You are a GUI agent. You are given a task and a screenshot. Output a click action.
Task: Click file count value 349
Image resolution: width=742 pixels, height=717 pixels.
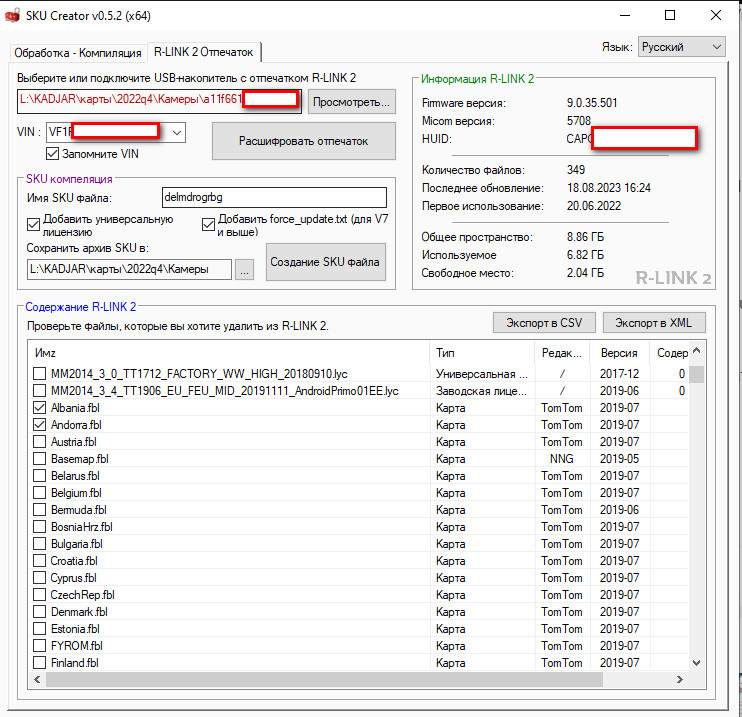[576, 169]
